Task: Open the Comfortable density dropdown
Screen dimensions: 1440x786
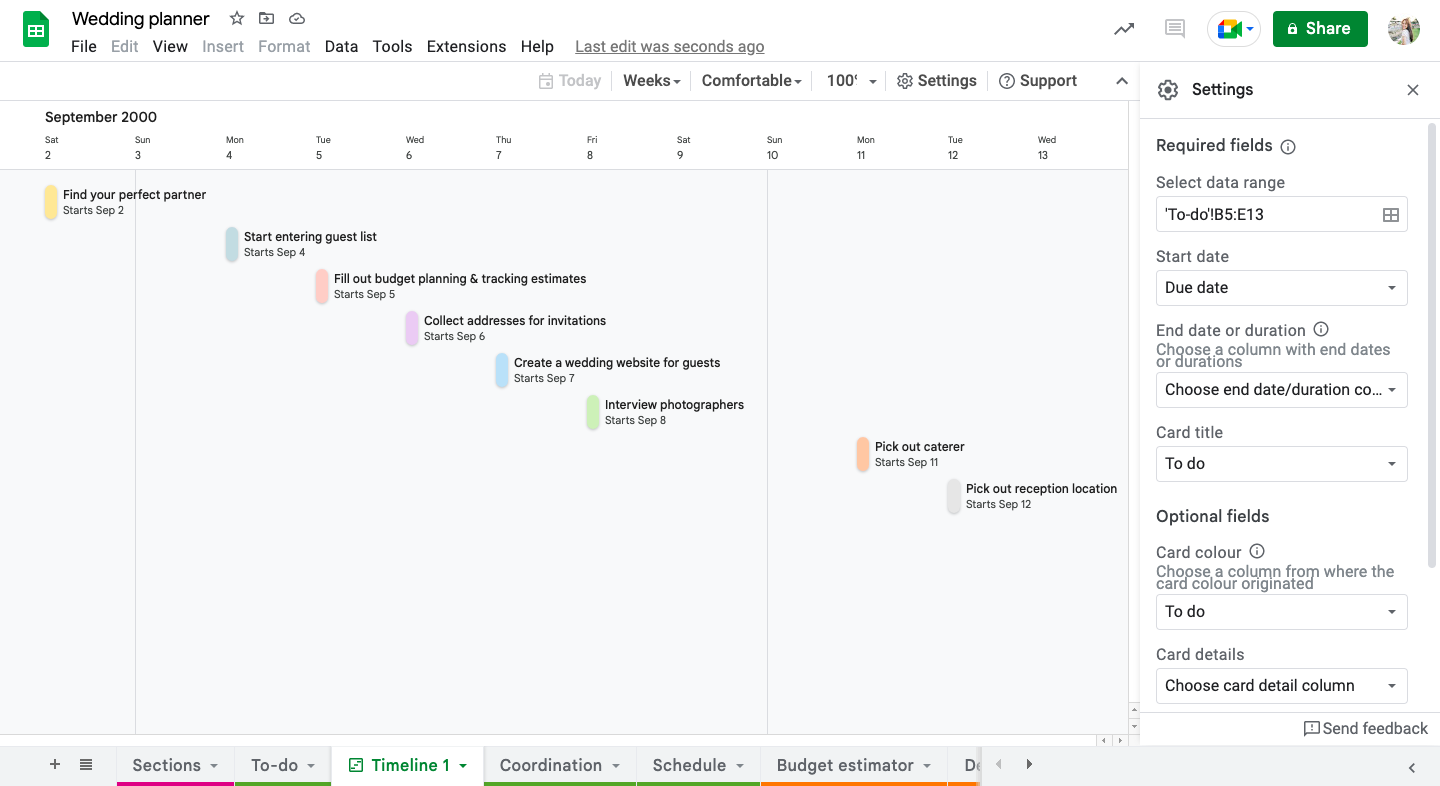Action: 751,81
